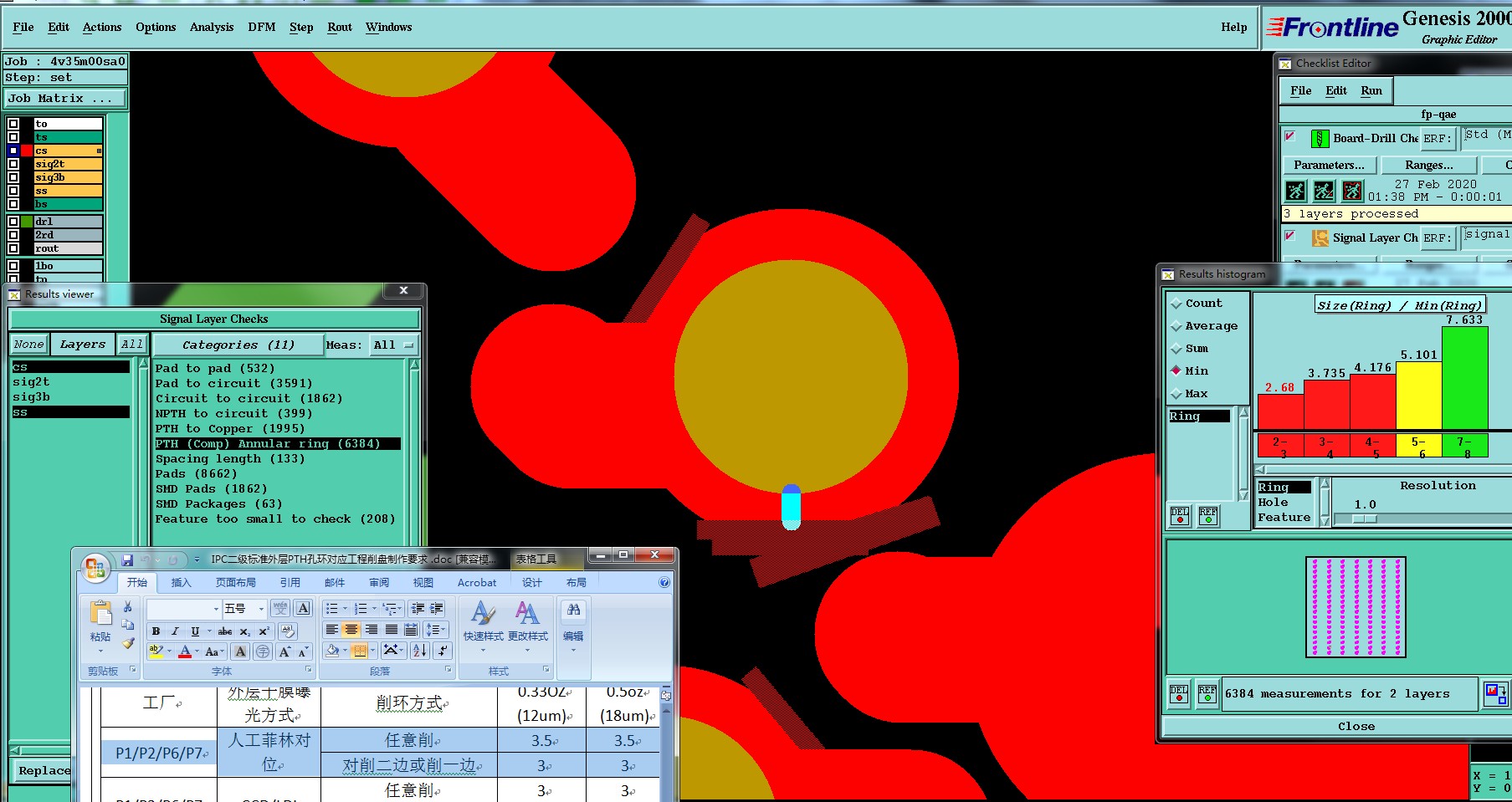1512x802 pixels.
Task: Click the Word Office button
Action: coord(95,568)
